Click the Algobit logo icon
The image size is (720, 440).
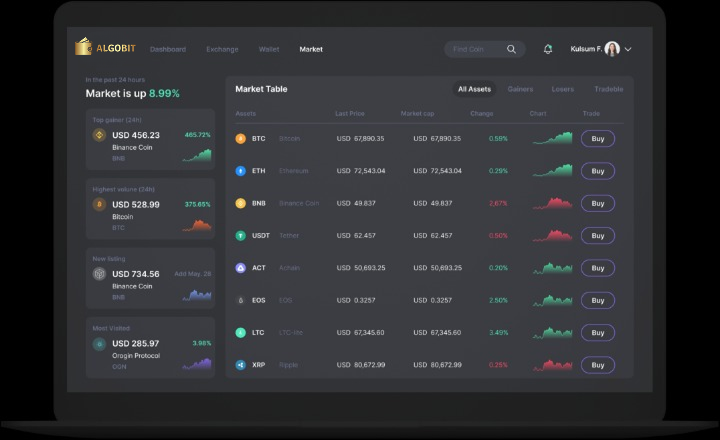pos(83,47)
